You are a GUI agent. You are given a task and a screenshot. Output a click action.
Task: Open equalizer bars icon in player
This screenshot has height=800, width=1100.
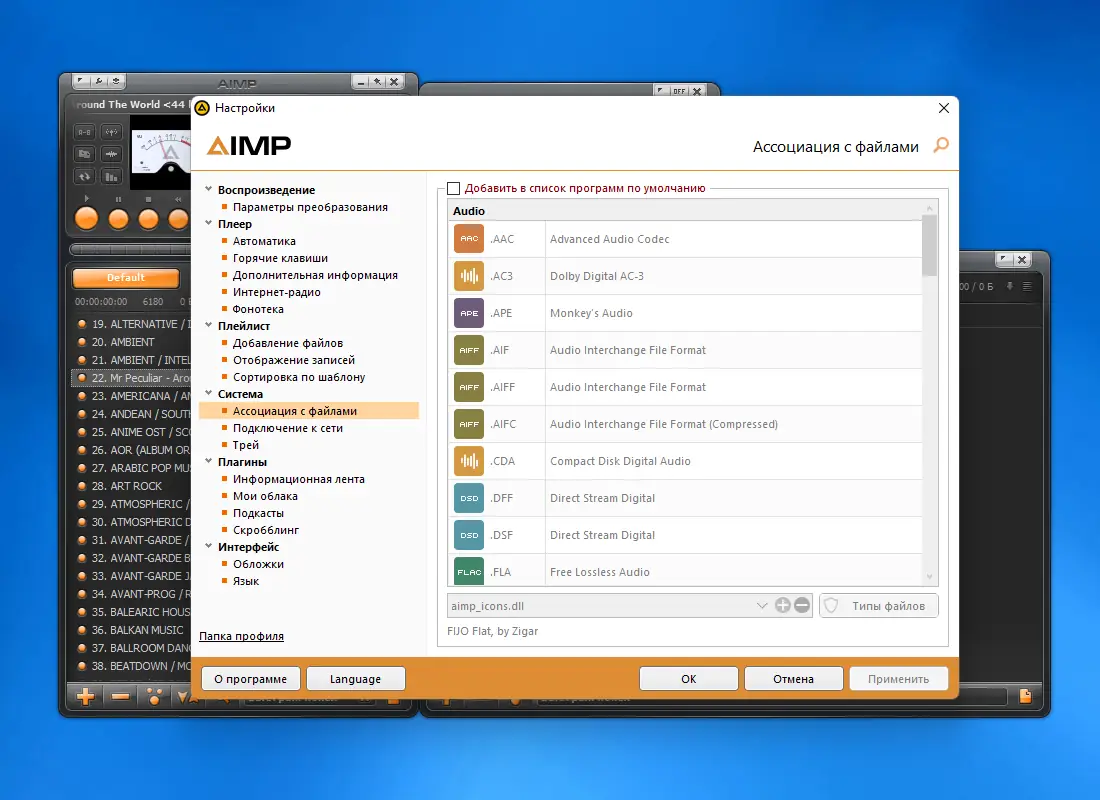(111, 176)
